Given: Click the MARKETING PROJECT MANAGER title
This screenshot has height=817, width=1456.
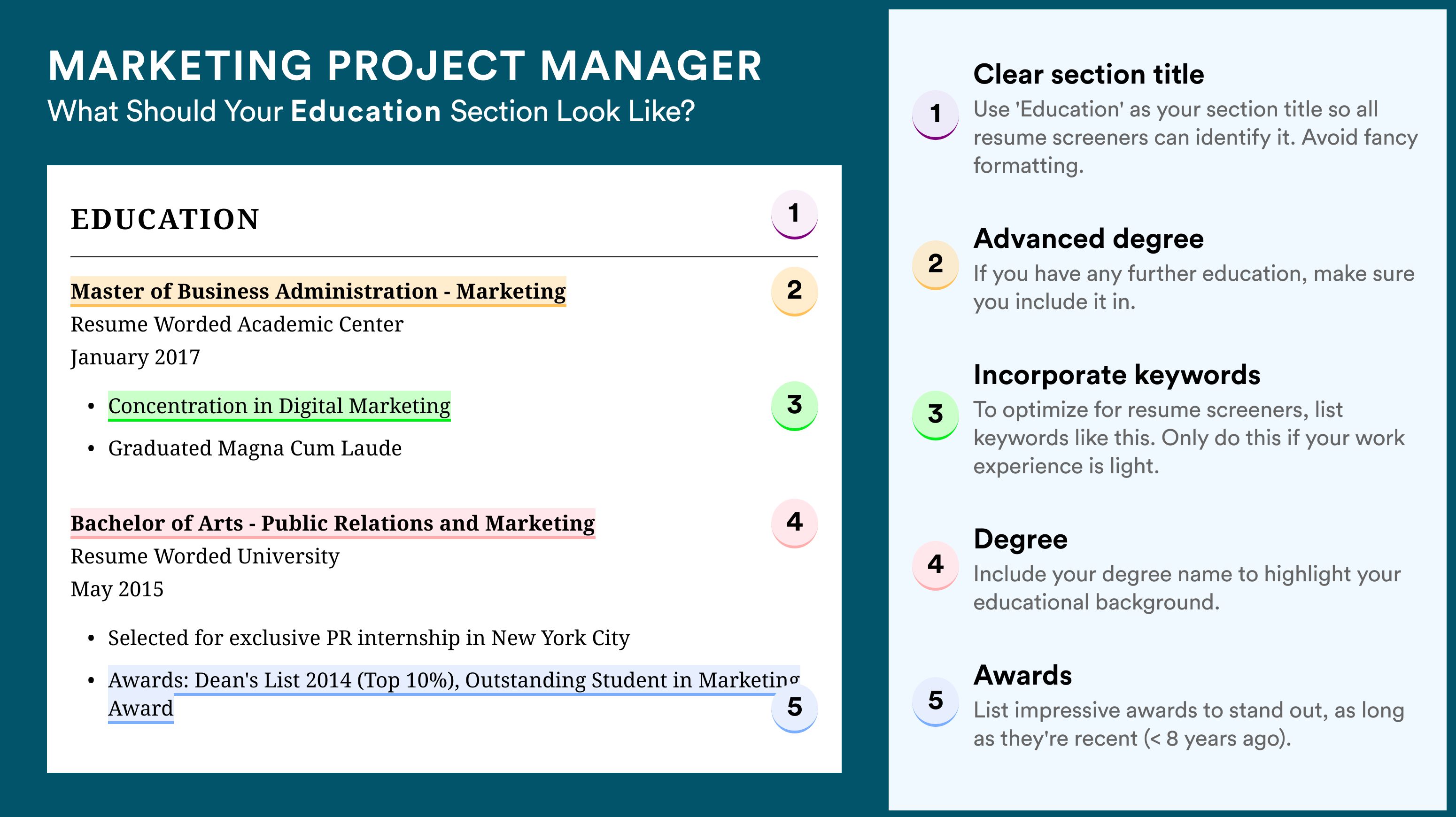Looking at the screenshot, I should (x=405, y=66).
